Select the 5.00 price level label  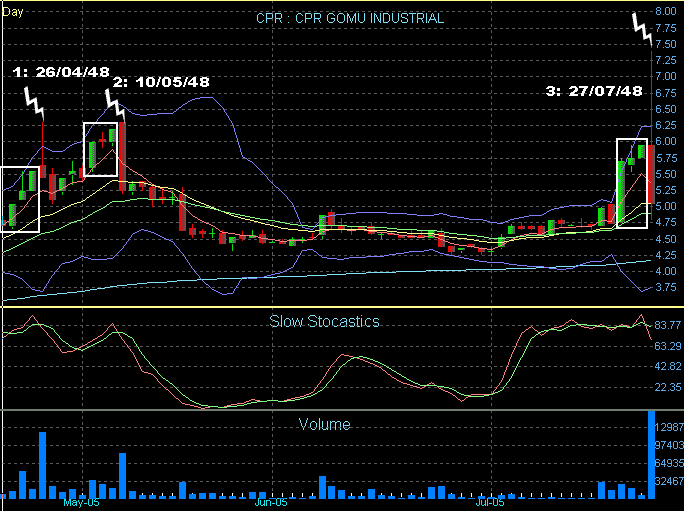[x=666, y=206]
